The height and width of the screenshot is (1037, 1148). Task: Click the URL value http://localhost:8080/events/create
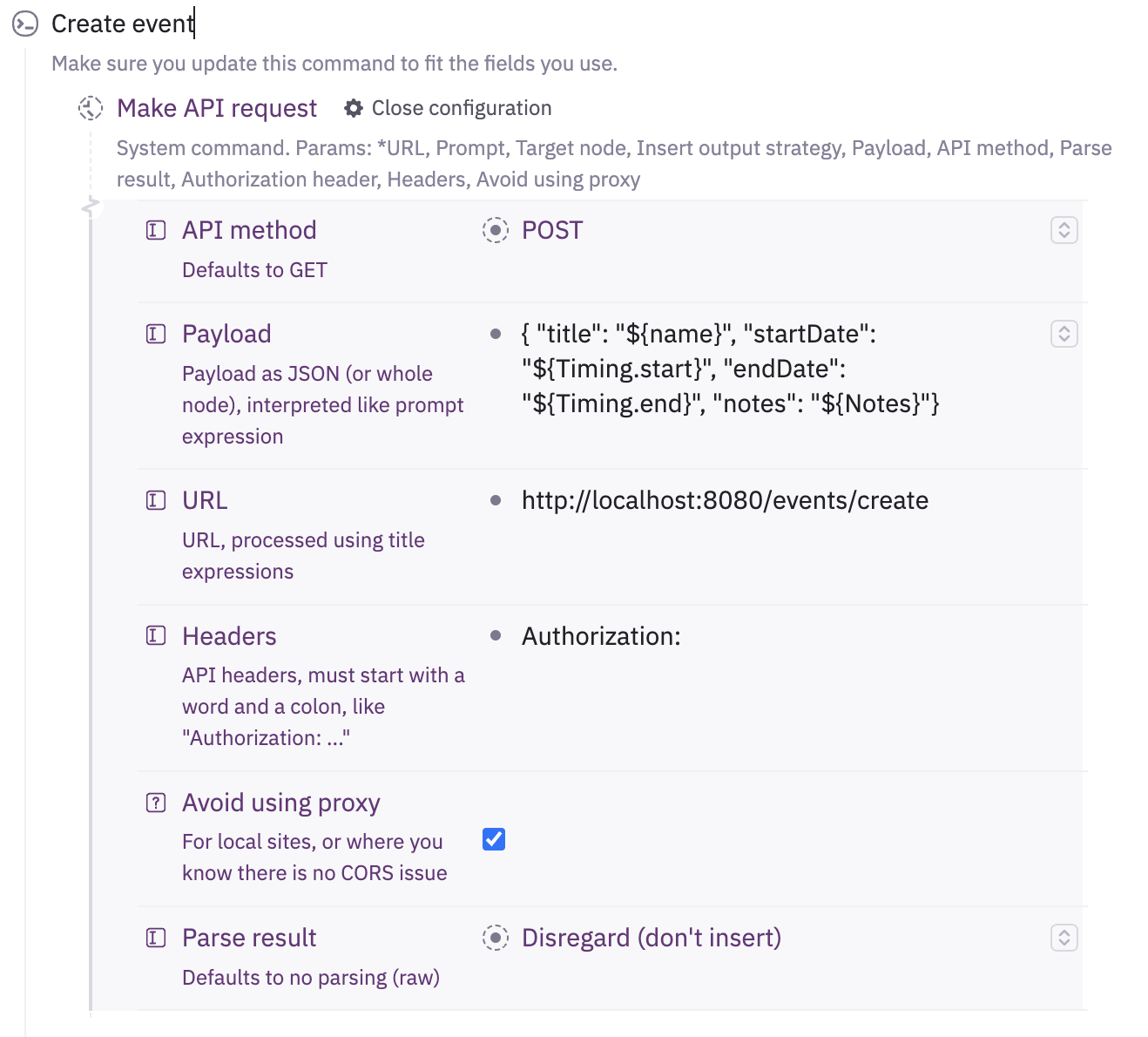tap(725, 500)
